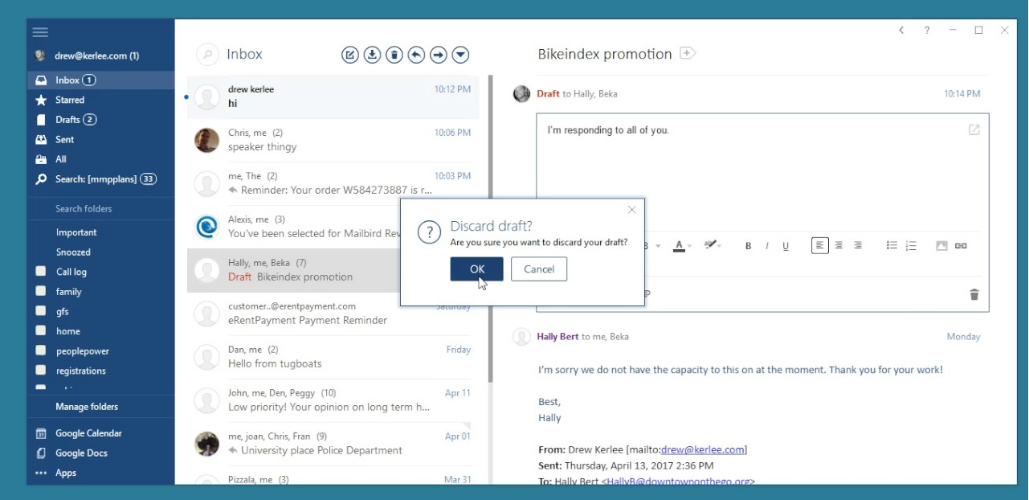Insert an image into the draft
Screen dimensions: 1029x500
pos(942,245)
